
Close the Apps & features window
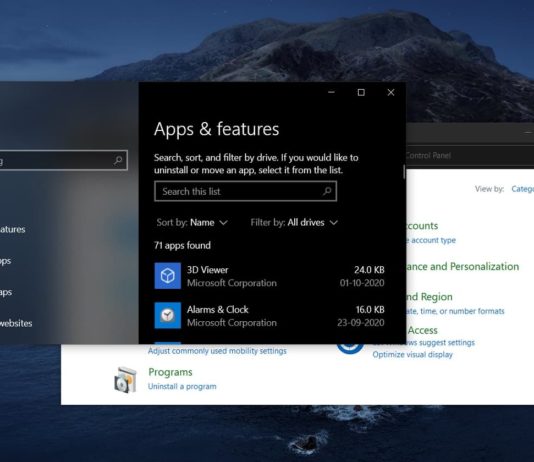point(391,93)
